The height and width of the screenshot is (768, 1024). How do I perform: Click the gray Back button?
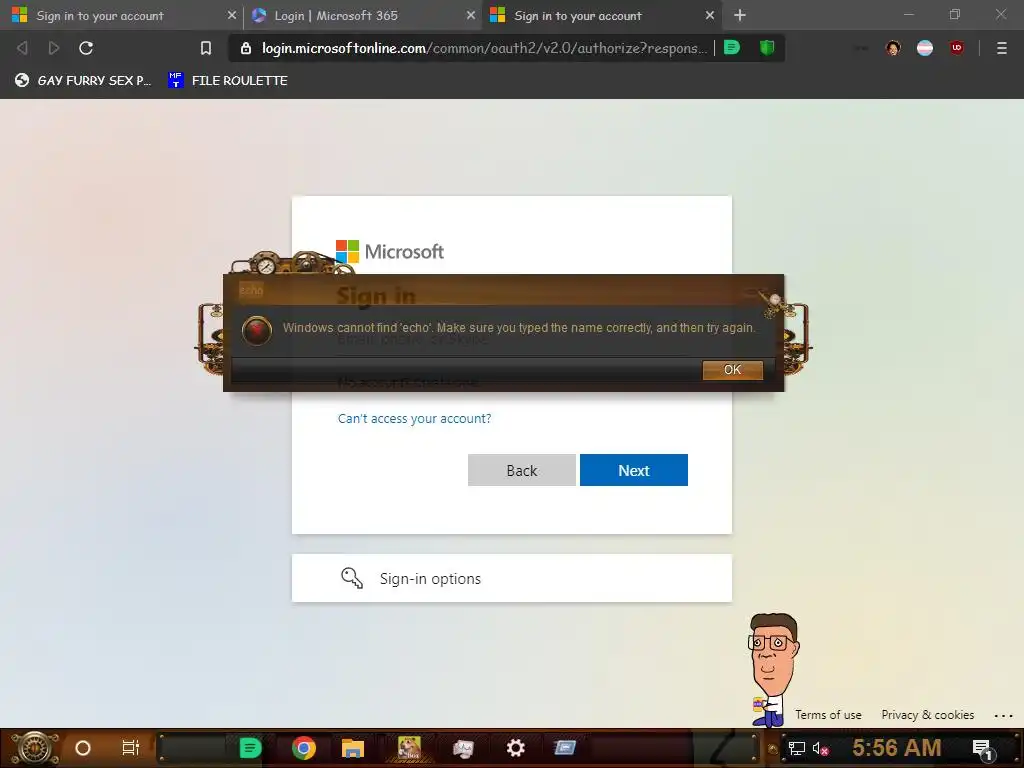point(522,470)
